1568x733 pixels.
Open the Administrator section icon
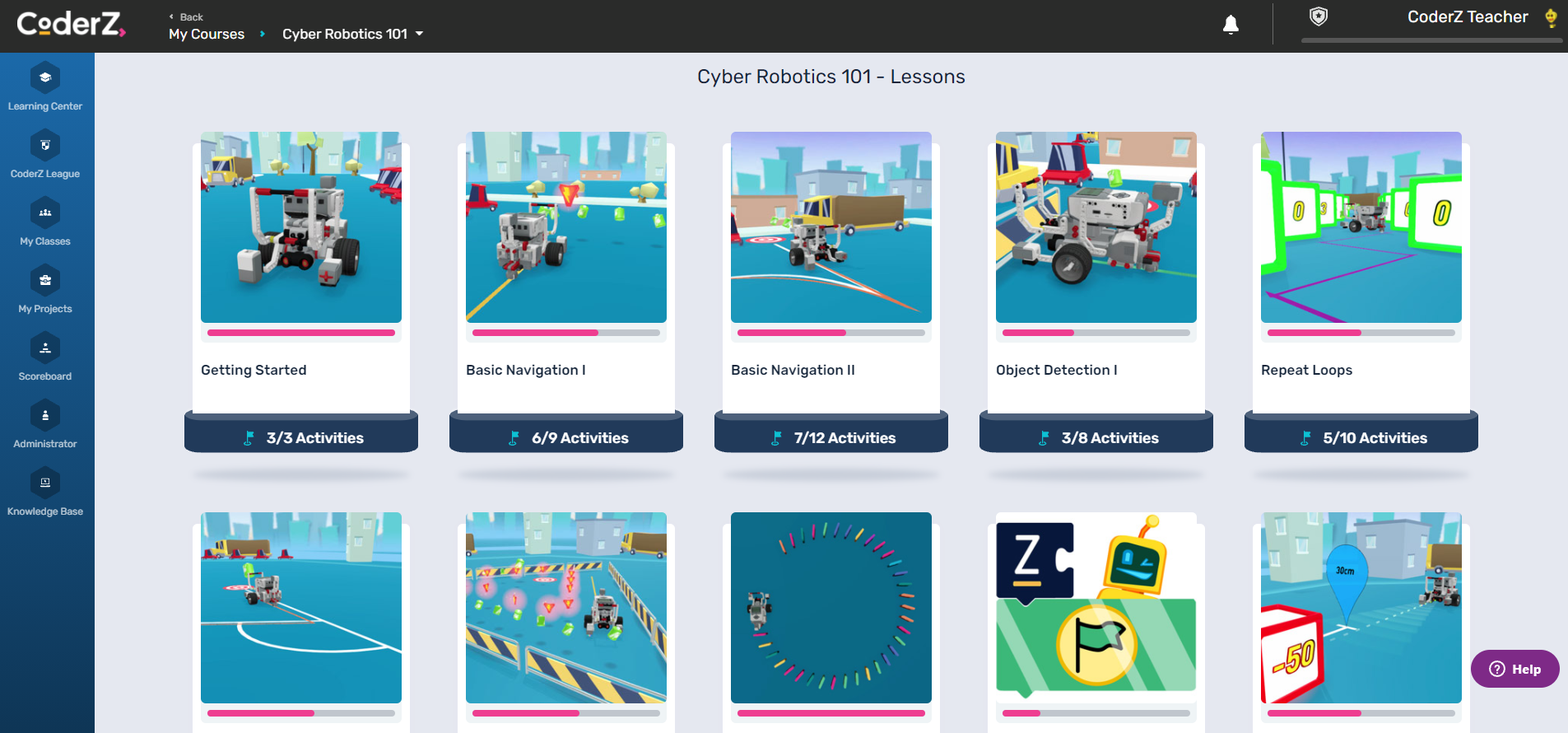[45, 415]
